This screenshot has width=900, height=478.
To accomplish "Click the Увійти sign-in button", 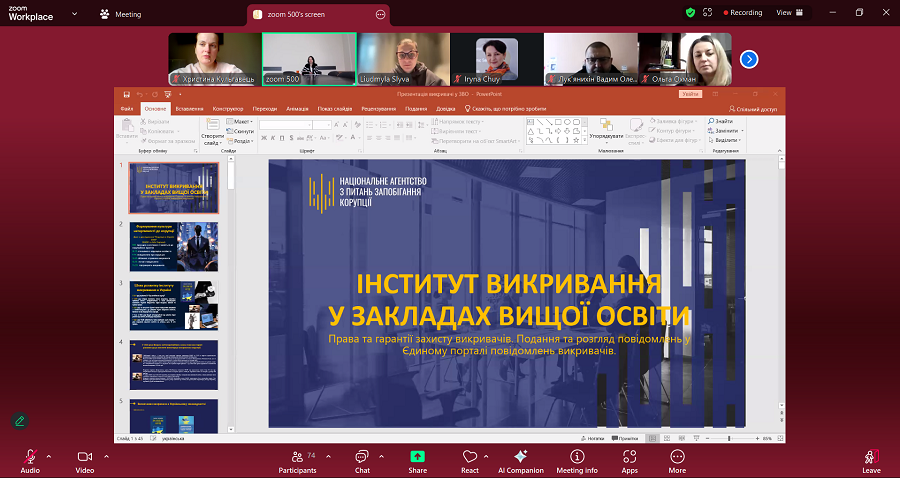I will pos(690,94).
